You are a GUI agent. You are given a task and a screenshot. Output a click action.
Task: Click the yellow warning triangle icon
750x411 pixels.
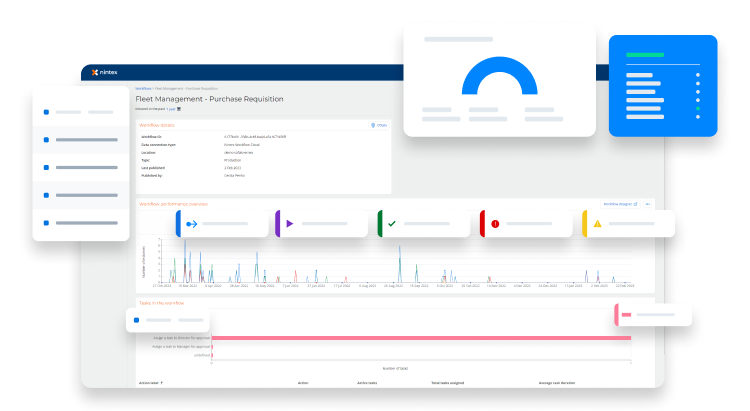(x=597, y=224)
